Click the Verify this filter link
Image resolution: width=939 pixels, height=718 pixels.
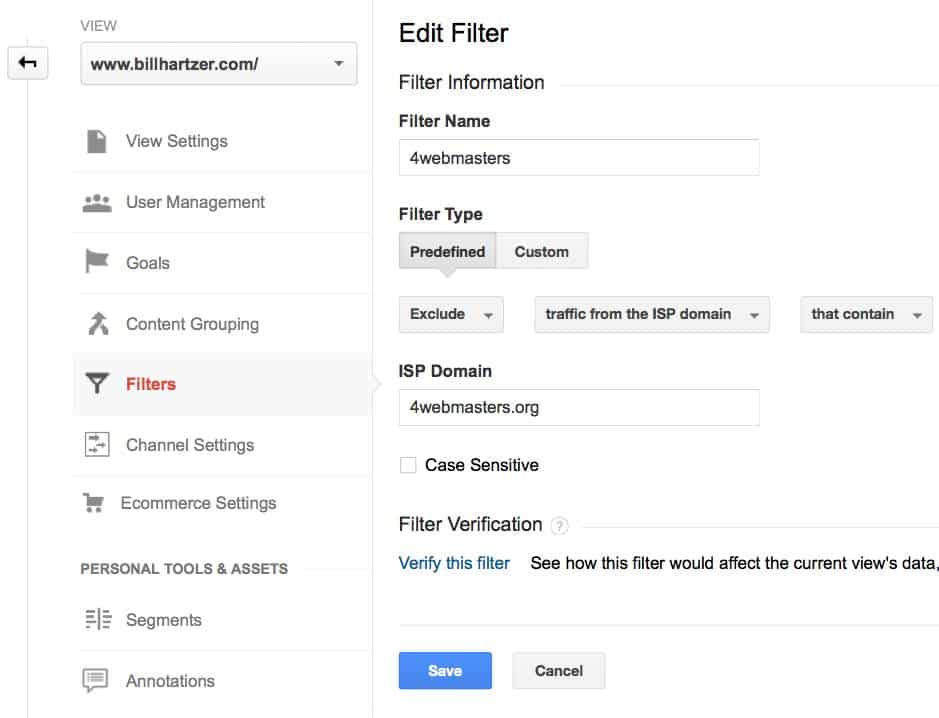click(x=454, y=563)
